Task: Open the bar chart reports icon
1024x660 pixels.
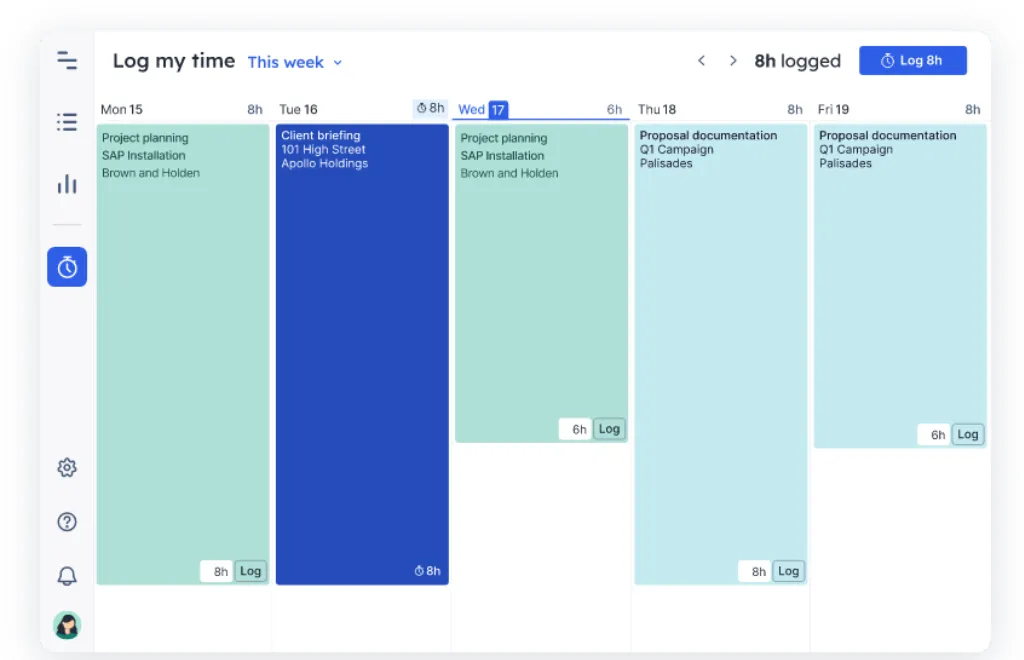Action: click(x=67, y=184)
